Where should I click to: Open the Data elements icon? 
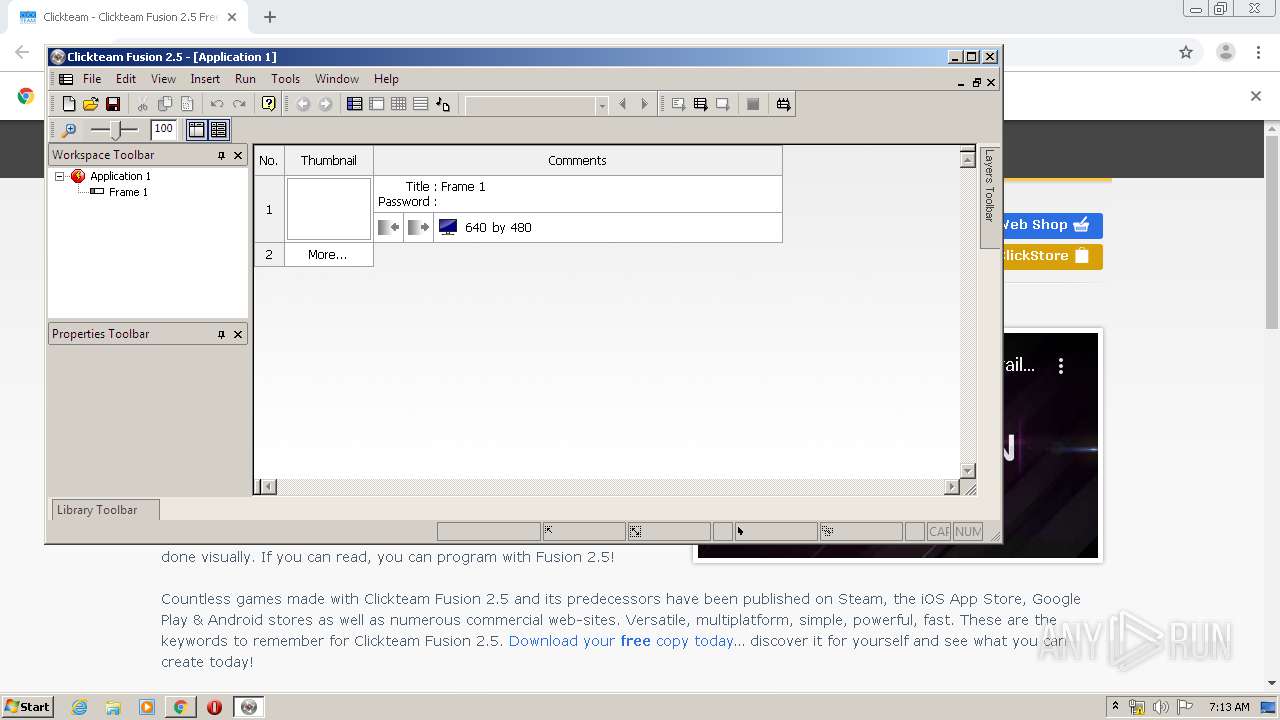[x=443, y=104]
